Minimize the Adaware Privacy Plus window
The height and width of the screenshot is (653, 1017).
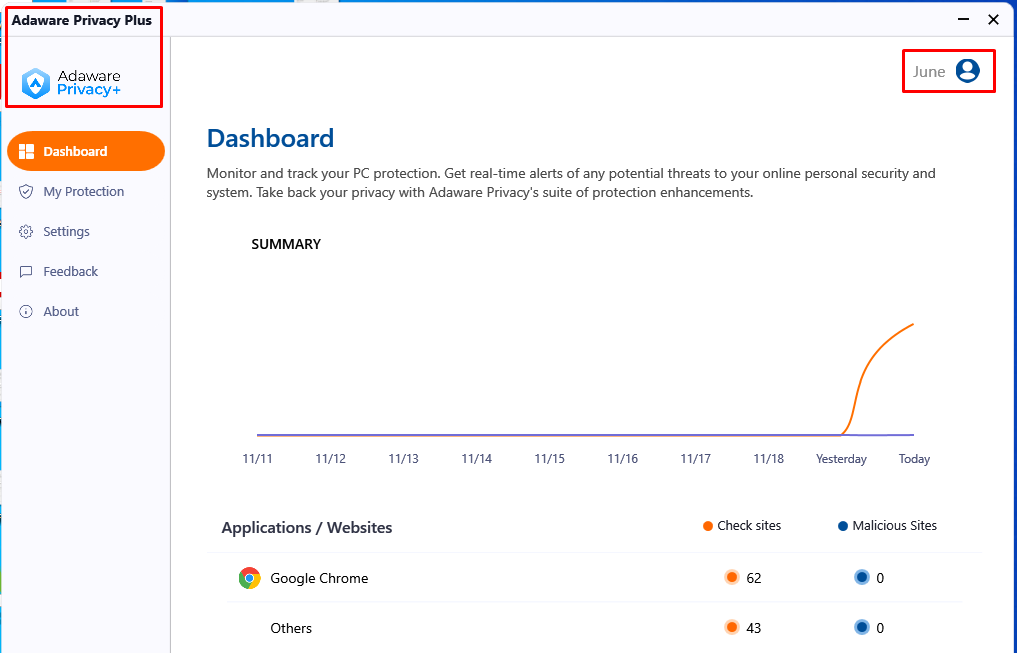click(963, 19)
